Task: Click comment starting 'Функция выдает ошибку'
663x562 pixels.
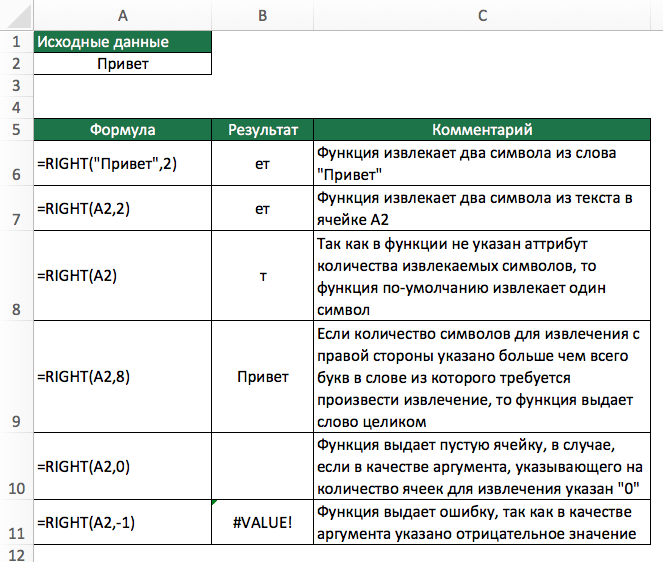Action: 482,522
